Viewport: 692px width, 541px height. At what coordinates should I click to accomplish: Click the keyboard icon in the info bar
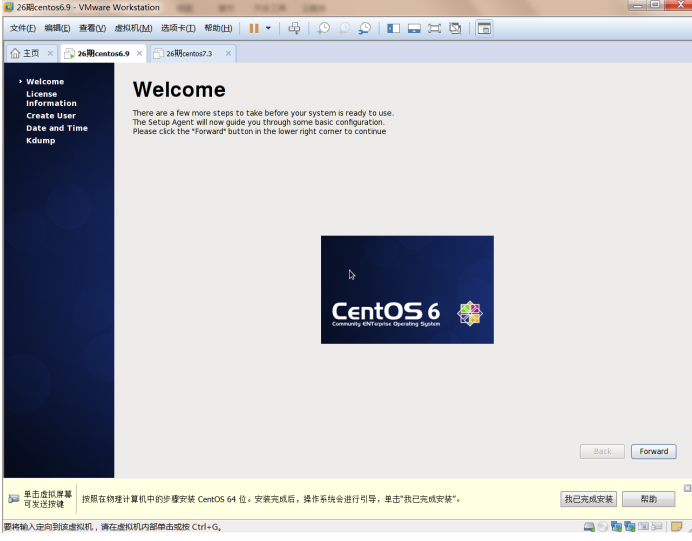pos(14,499)
